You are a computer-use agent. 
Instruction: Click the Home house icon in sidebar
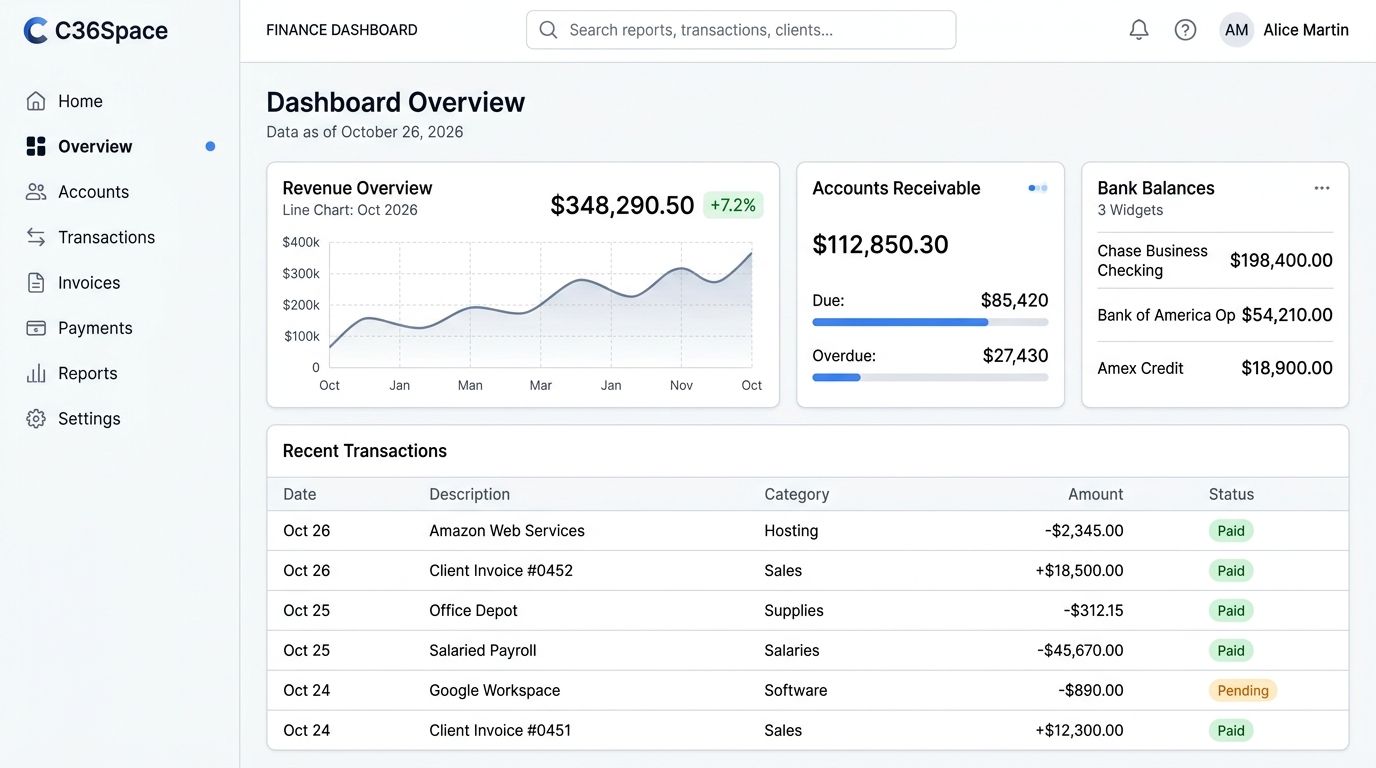(36, 101)
